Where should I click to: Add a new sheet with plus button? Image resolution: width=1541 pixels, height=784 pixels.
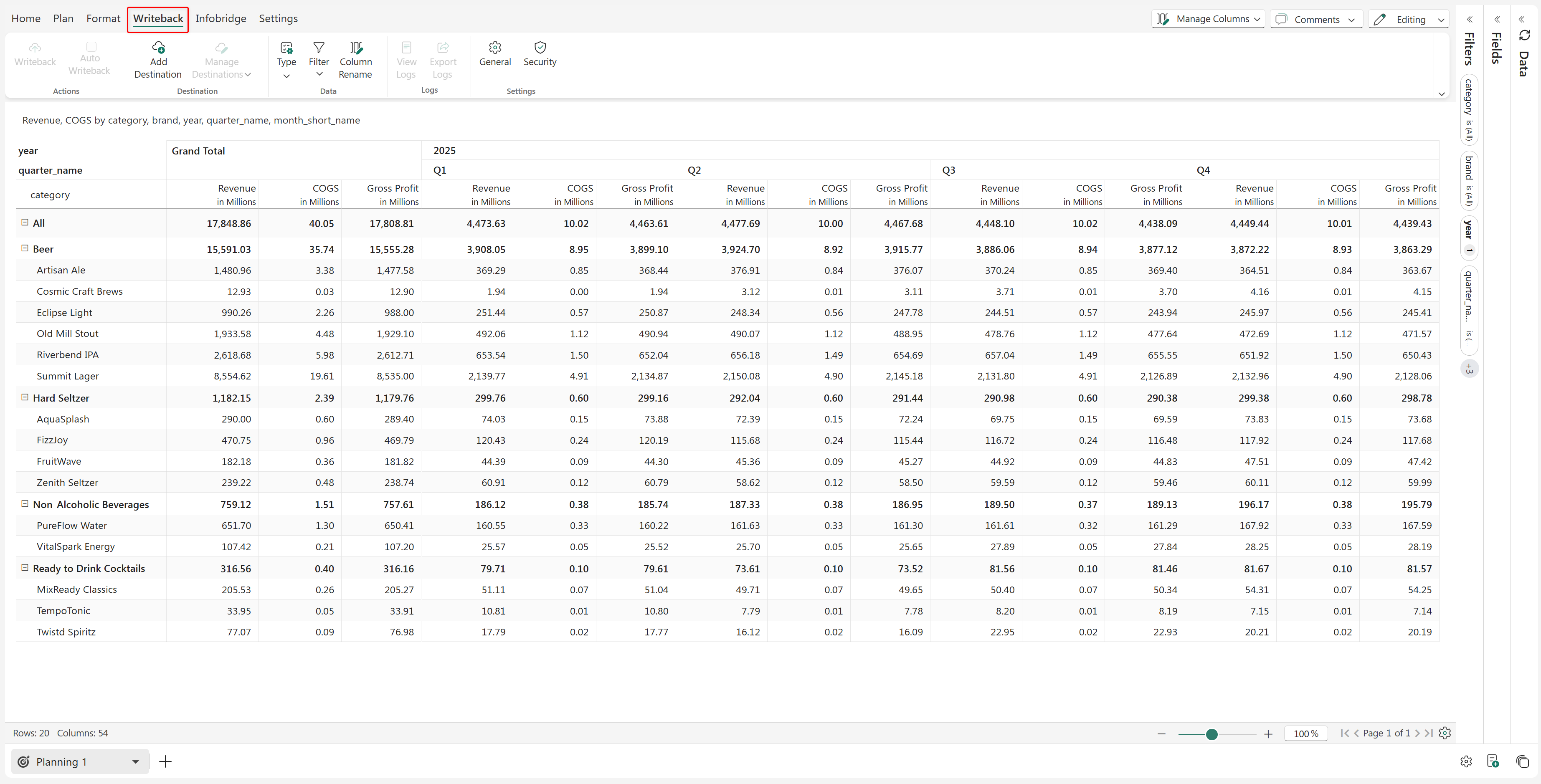coord(166,761)
